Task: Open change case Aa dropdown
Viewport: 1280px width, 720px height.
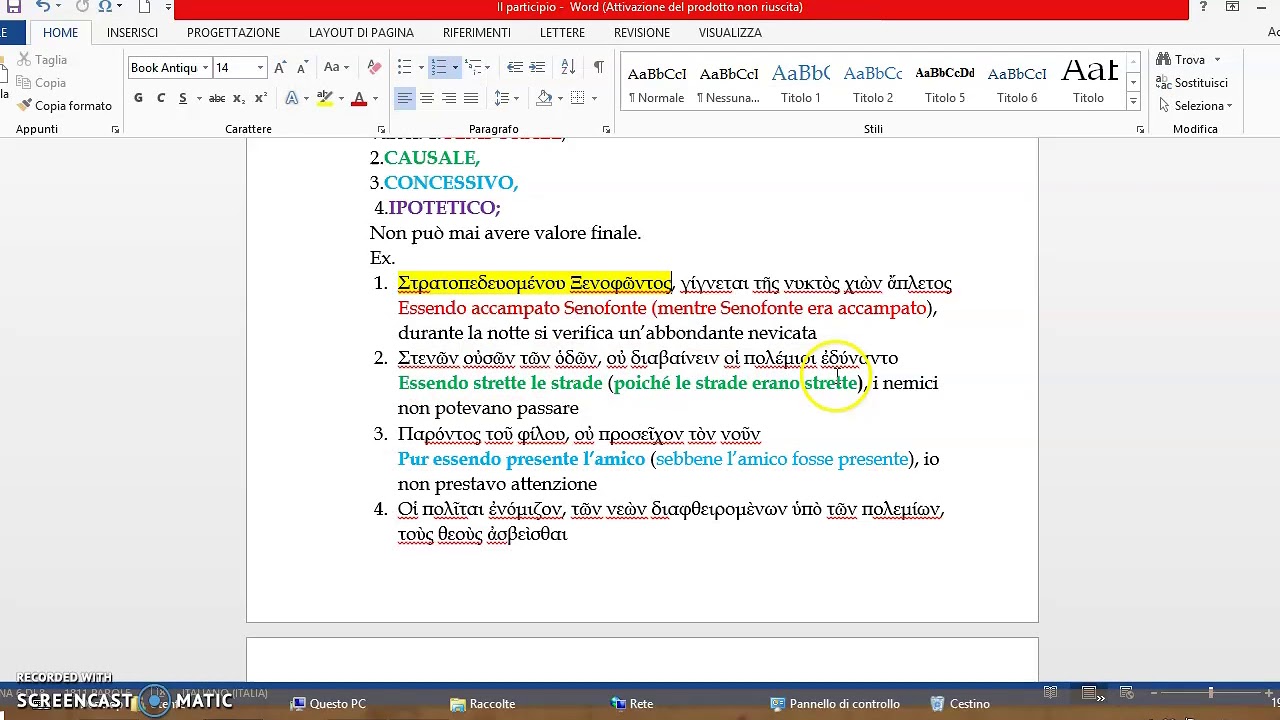Action: point(336,67)
